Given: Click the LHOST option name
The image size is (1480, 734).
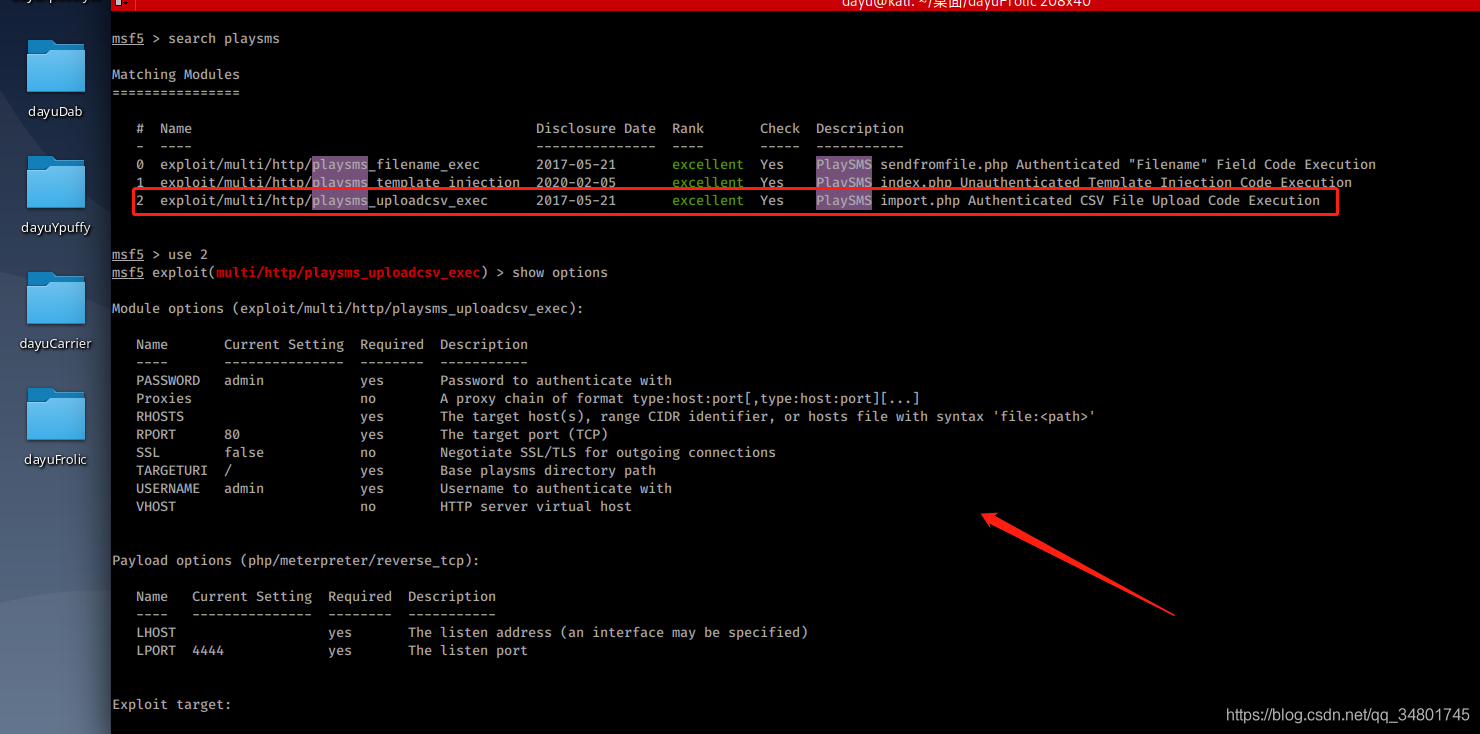Looking at the screenshot, I should [x=156, y=632].
